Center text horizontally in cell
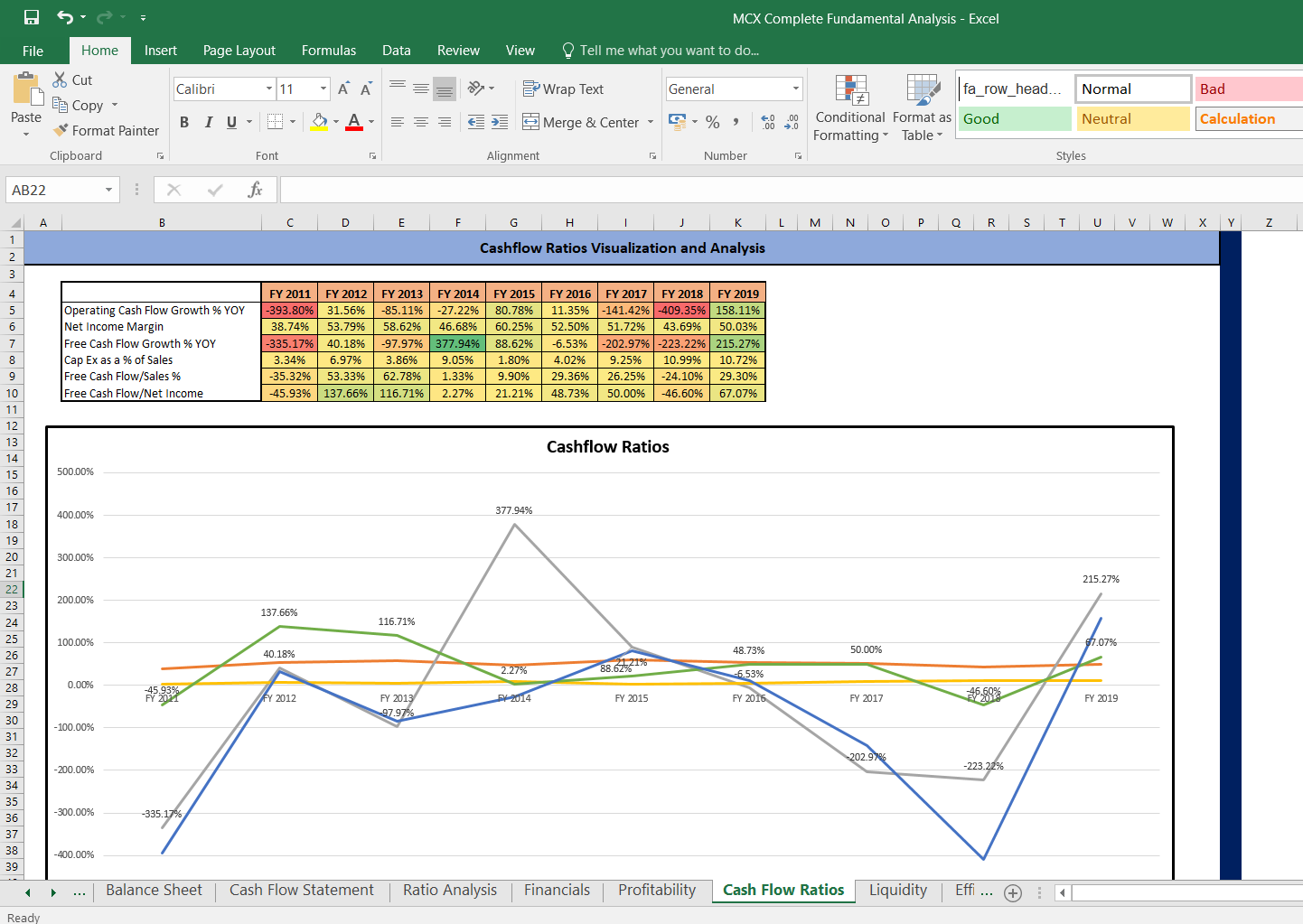Image resolution: width=1303 pixels, height=924 pixels. point(421,122)
